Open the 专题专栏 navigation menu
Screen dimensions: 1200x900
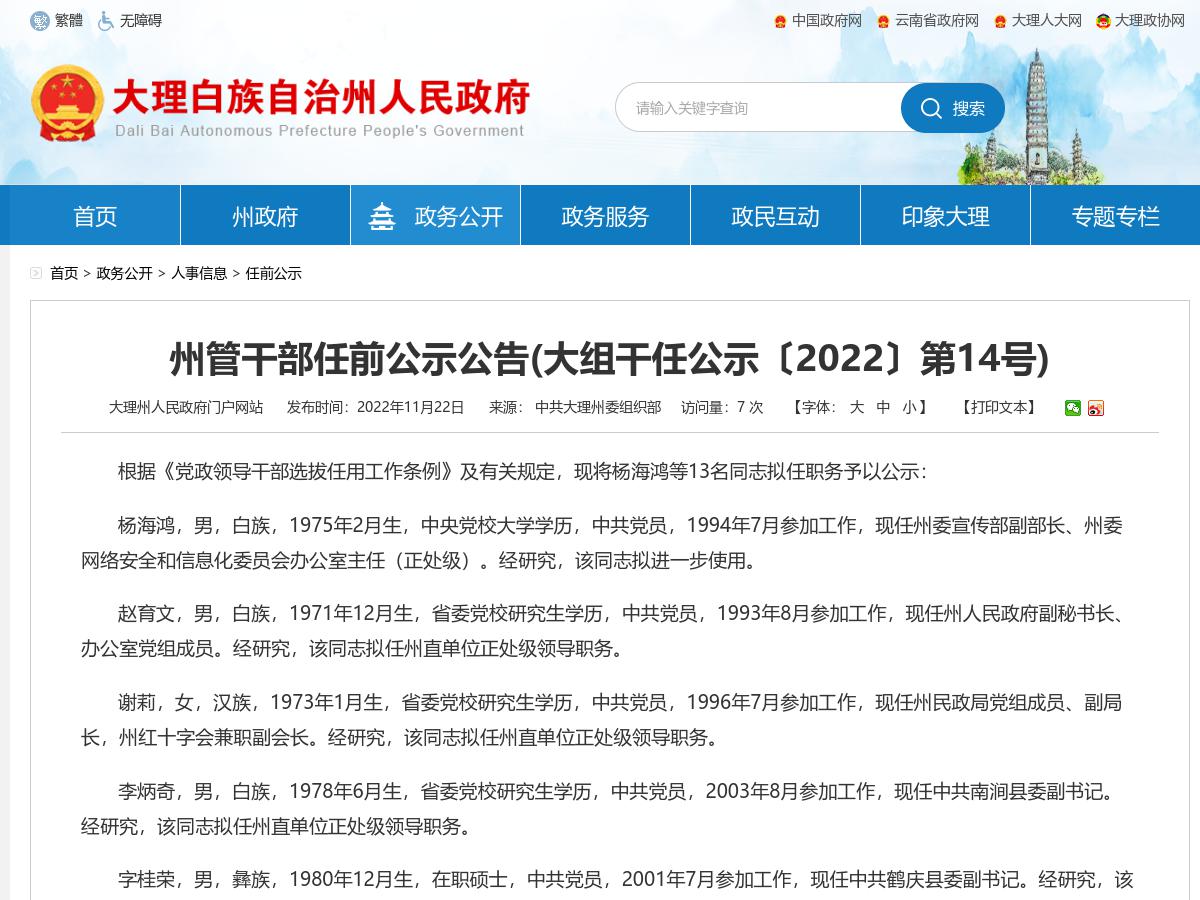coord(1114,214)
